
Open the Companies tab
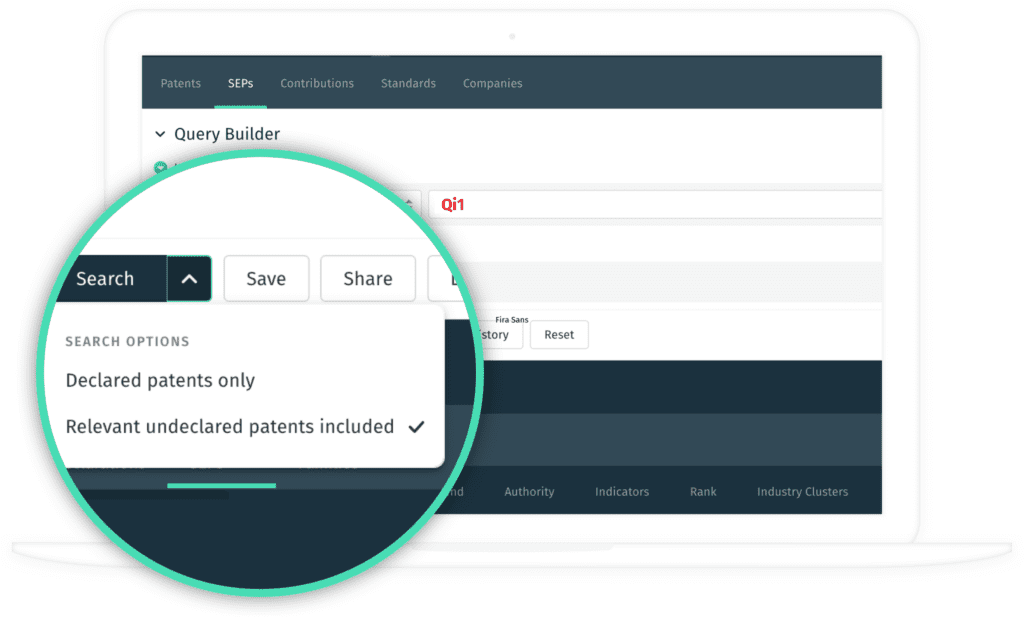(492, 84)
